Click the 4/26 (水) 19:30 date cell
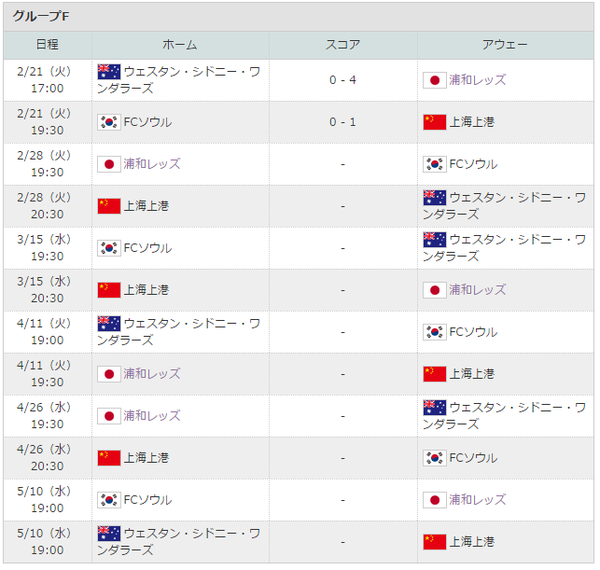 (x=47, y=416)
